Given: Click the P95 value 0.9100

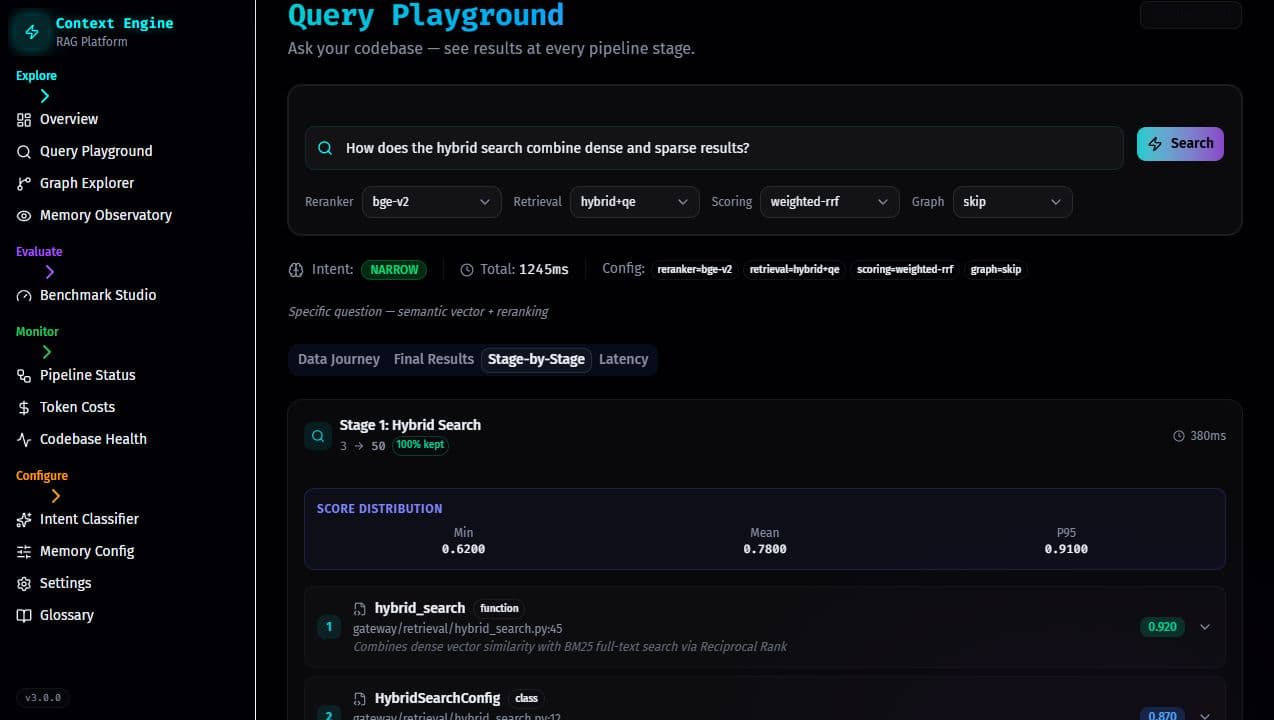Looking at the screenshot, I should pyautogui.click(x=1066, y=549).
